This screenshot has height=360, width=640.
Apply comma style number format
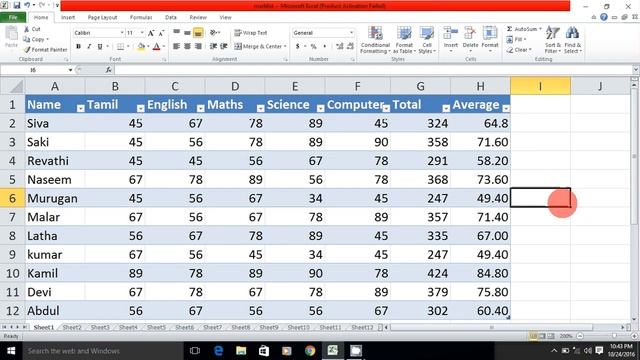[x=324, y=47]
